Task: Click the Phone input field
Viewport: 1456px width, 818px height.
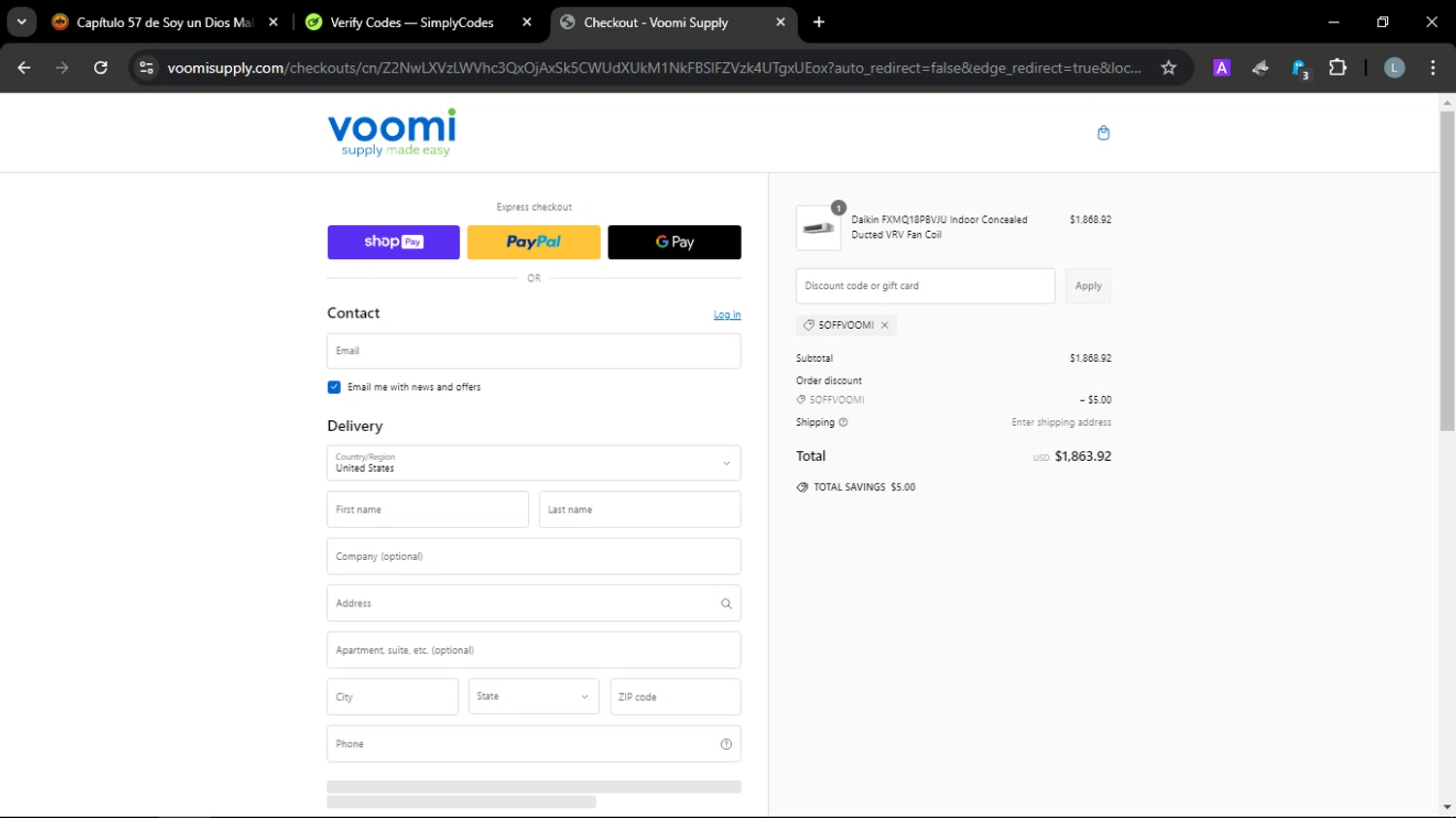Action: (x=534, y=744)
